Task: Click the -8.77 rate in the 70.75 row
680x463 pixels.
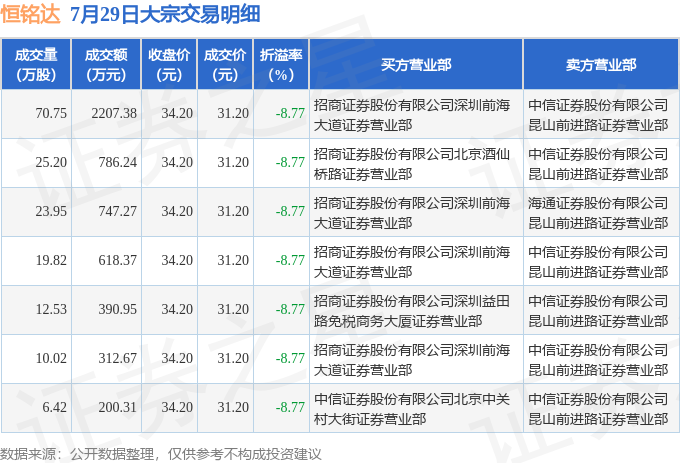Action: 290,114
